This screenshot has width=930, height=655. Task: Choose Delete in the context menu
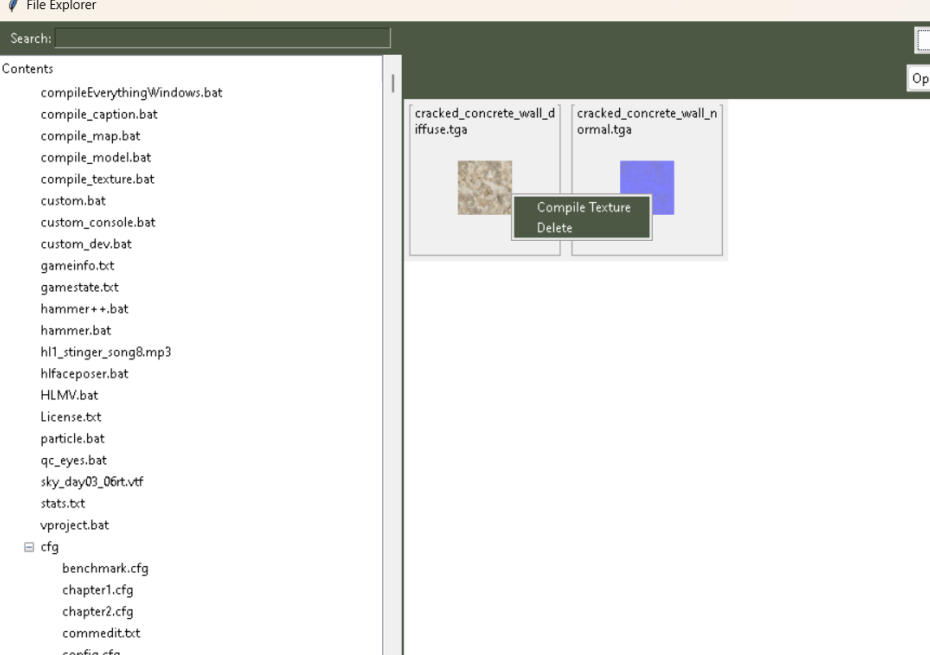tap(555, 228)
